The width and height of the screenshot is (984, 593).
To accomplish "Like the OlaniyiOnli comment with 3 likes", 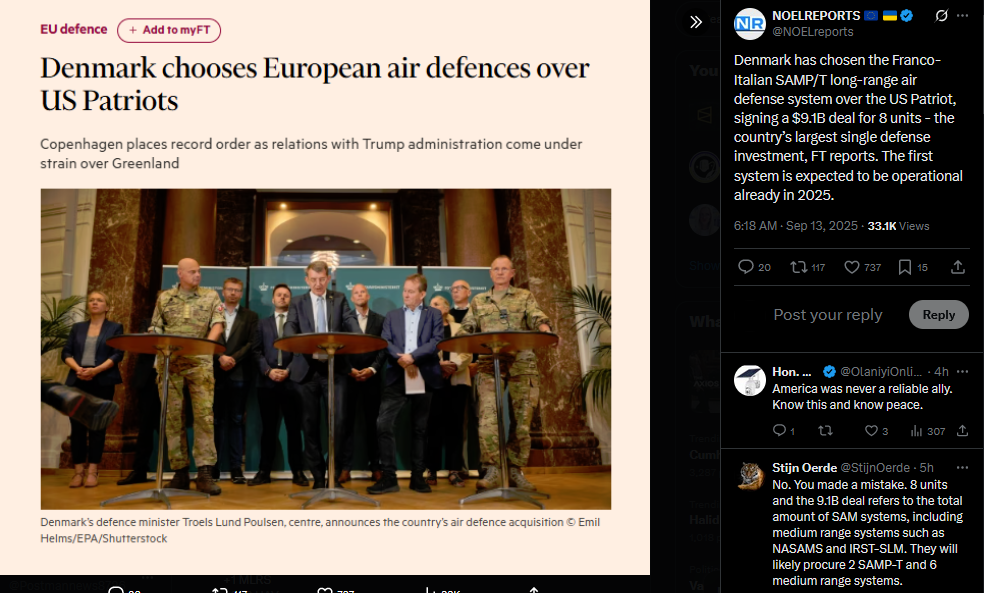I will tap(876, 430).
